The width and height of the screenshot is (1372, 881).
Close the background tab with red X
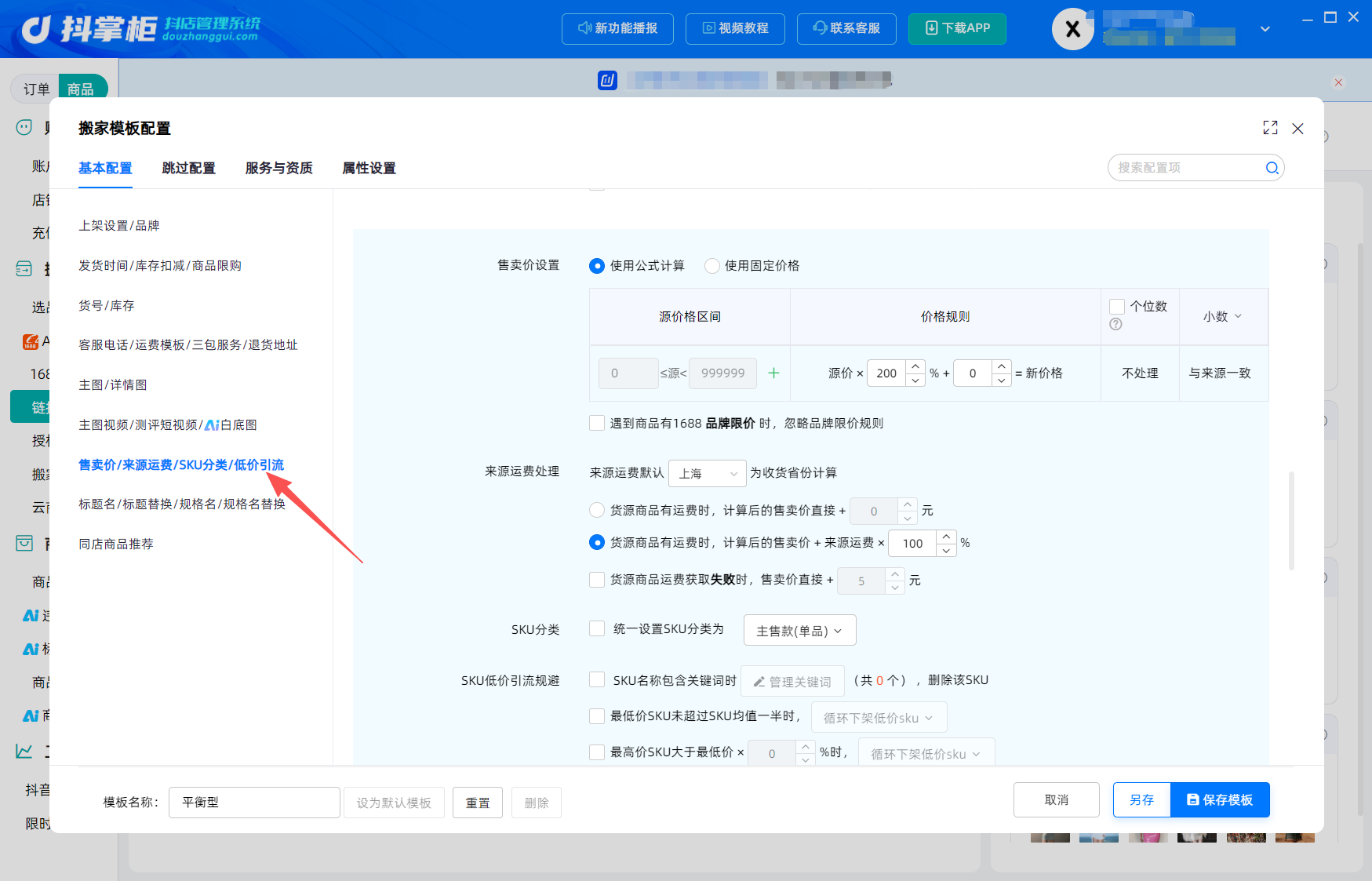tap(1338, 82)
